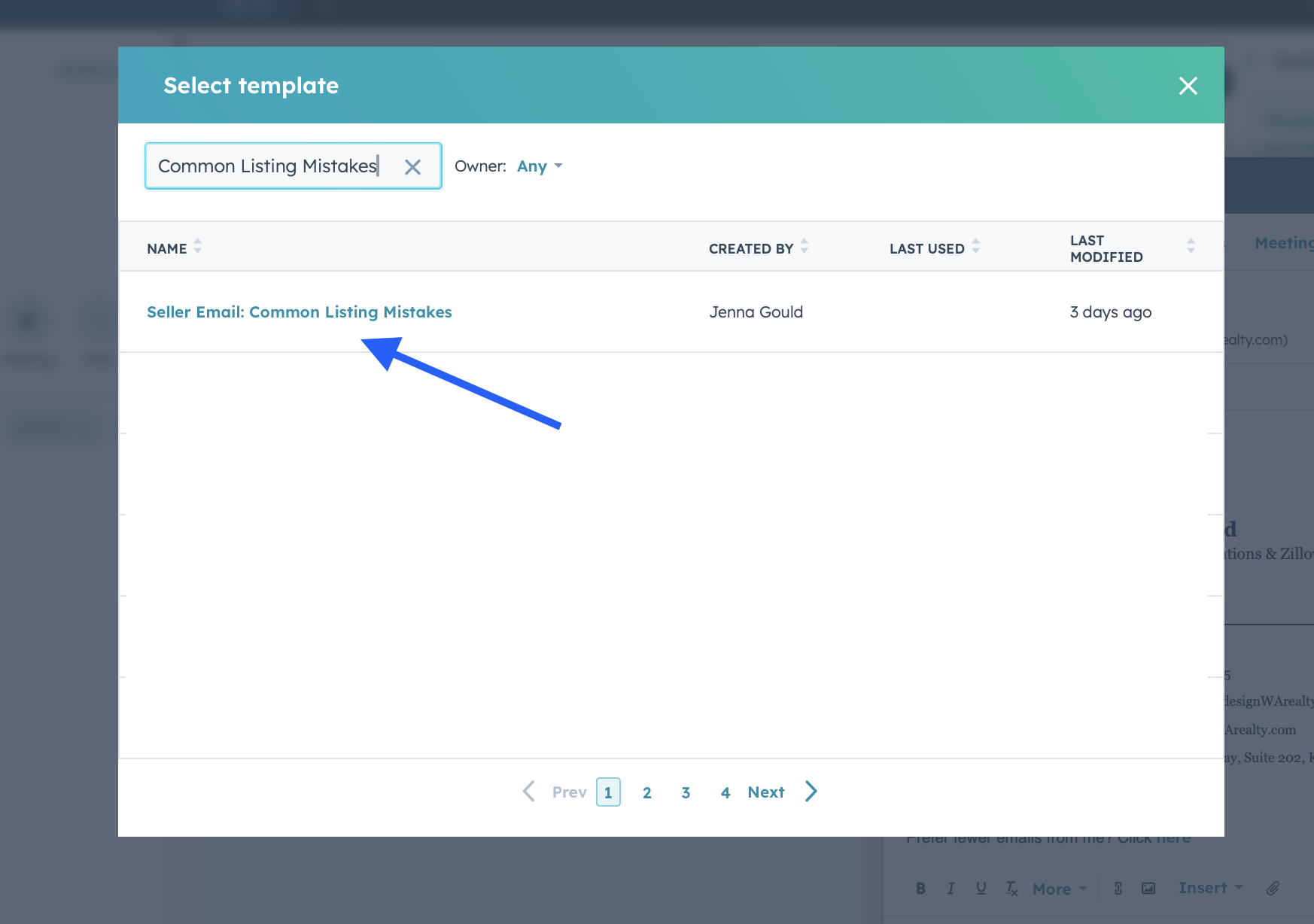Open Seller Email: Common Listing Mistakes template
The width and height of the screenshot is (1314, 924).
(299, 312)
